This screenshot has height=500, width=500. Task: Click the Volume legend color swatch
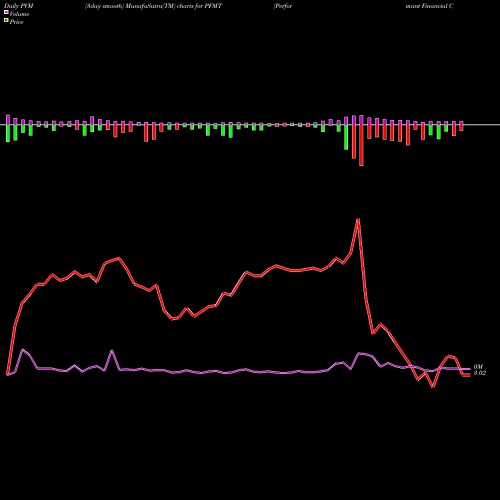[x=6, y=13]
